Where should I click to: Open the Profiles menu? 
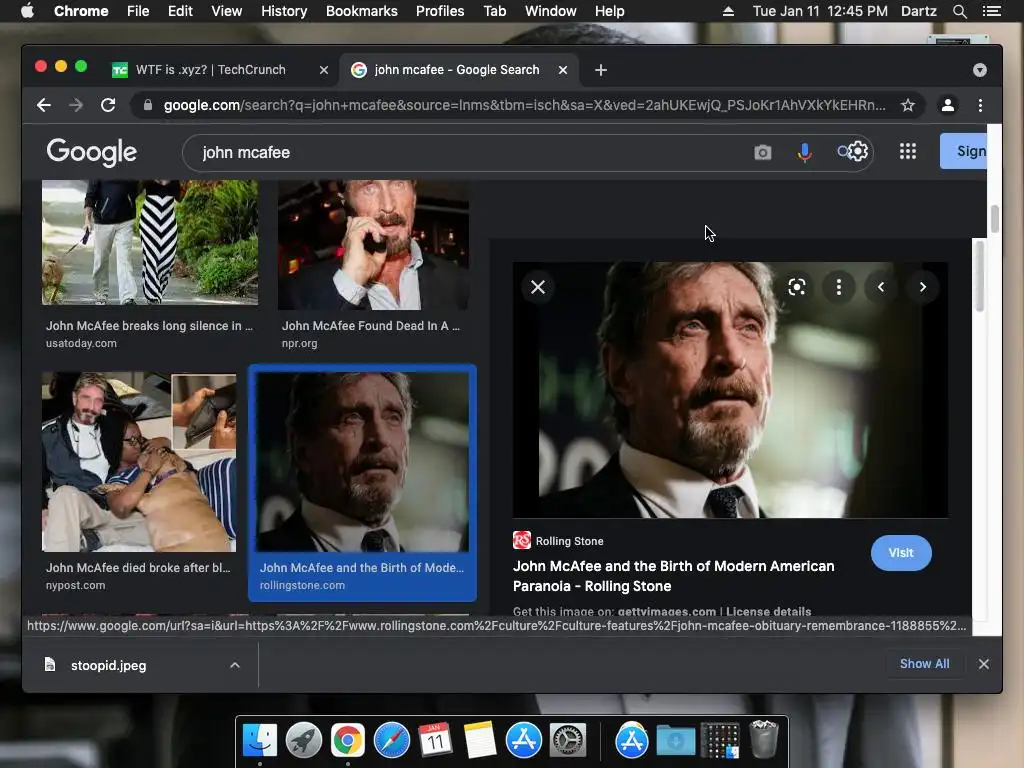point(440,11)
